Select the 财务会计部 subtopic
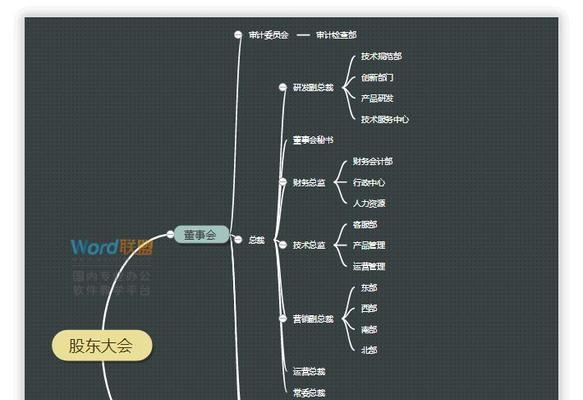Screen dimensions: 583x400 [x=373, y=161]
